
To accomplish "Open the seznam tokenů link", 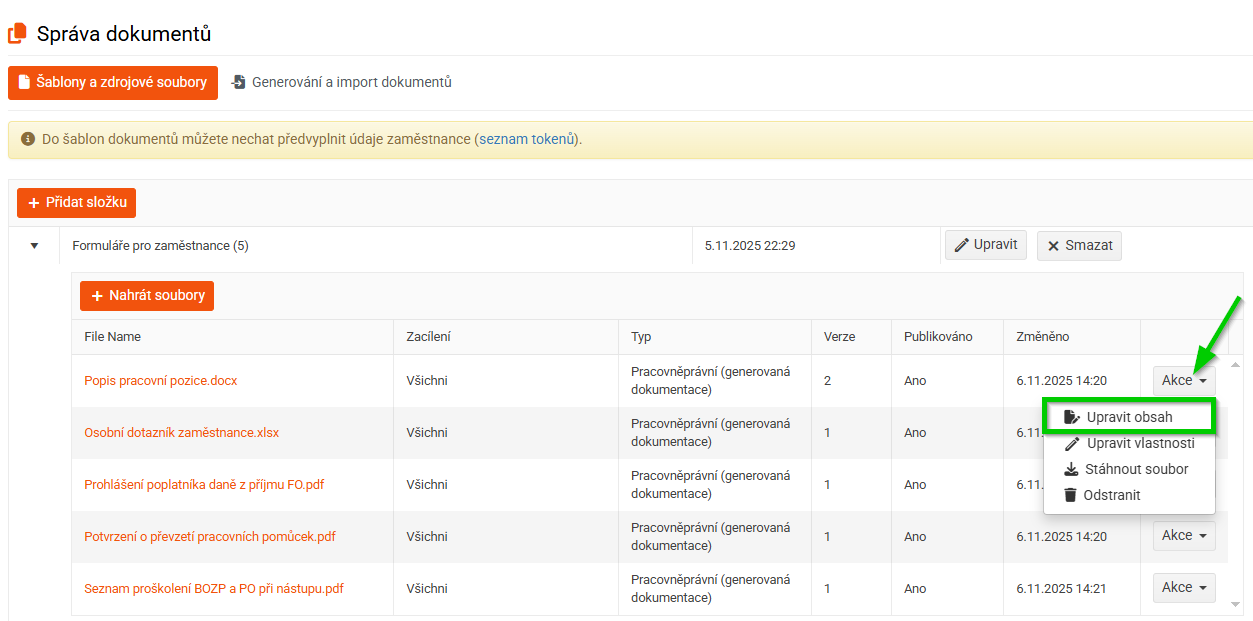I will 527,139.
